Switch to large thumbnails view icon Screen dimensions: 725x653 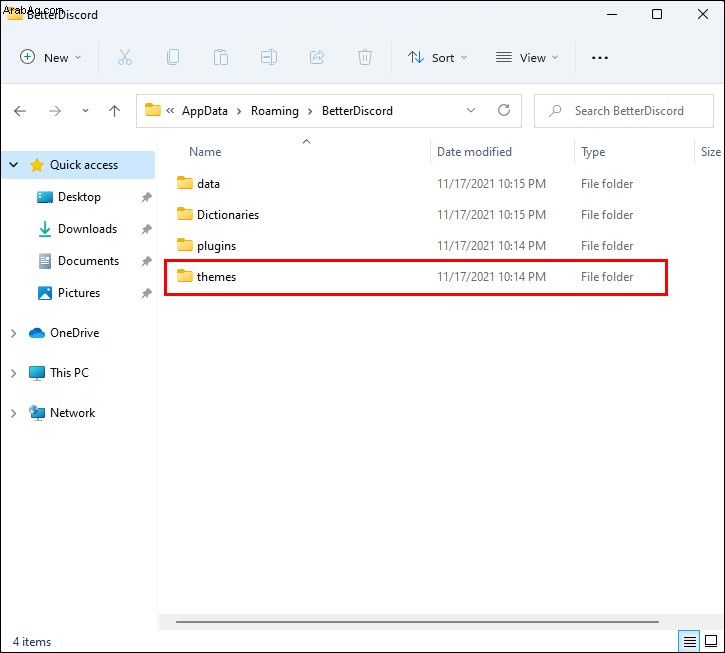tap(711, 641)
